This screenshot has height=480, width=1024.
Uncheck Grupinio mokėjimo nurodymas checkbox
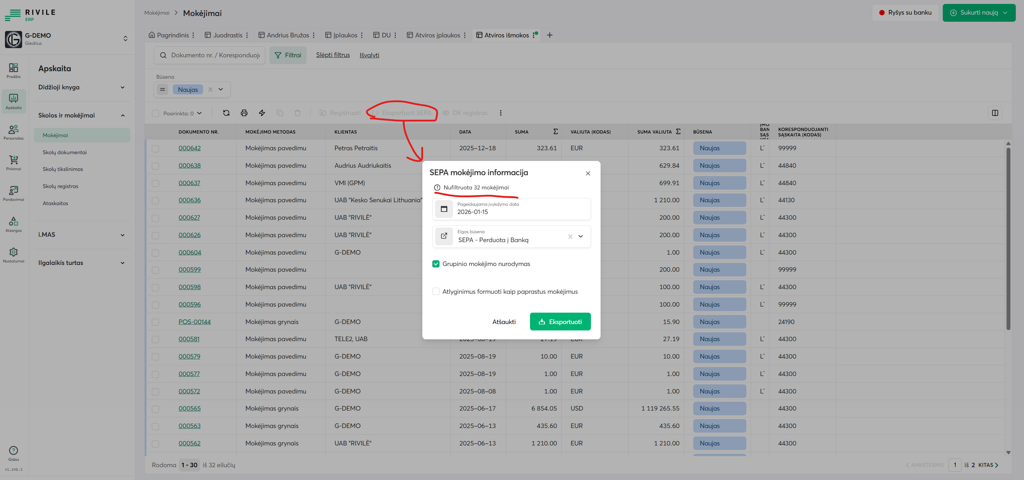click(x=436, y=264)
